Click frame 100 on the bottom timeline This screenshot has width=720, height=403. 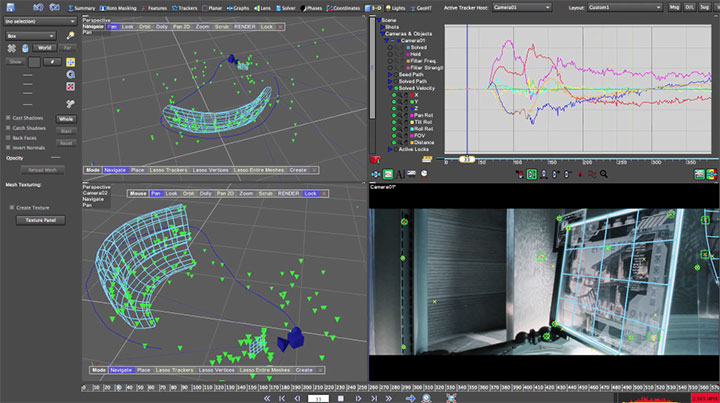point(197,388)
